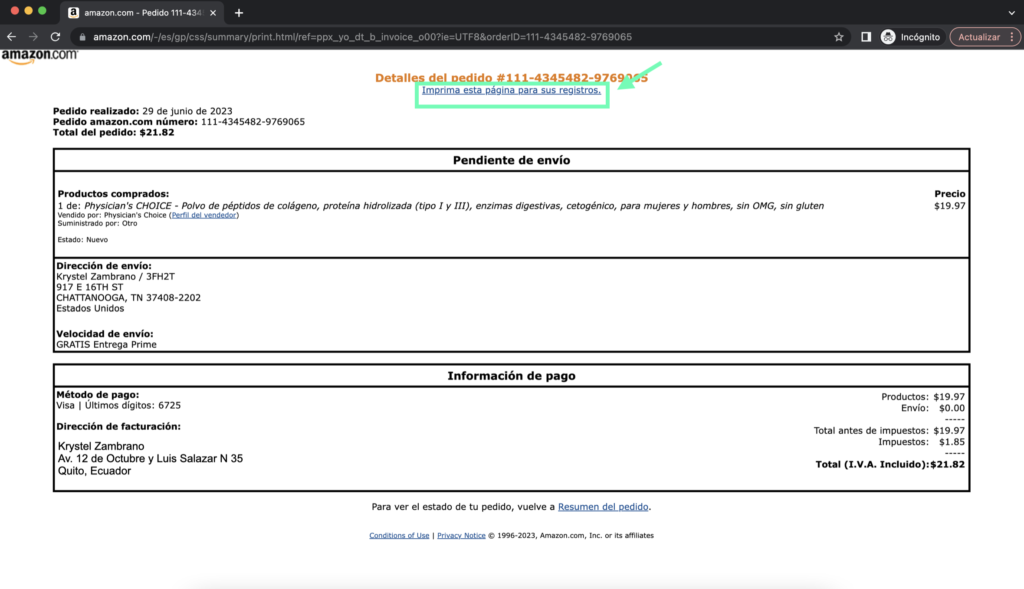This screenshot has height=589, width=1024.
Task: Open the Chrome three-dot menu
Action: coord(1014,37)
